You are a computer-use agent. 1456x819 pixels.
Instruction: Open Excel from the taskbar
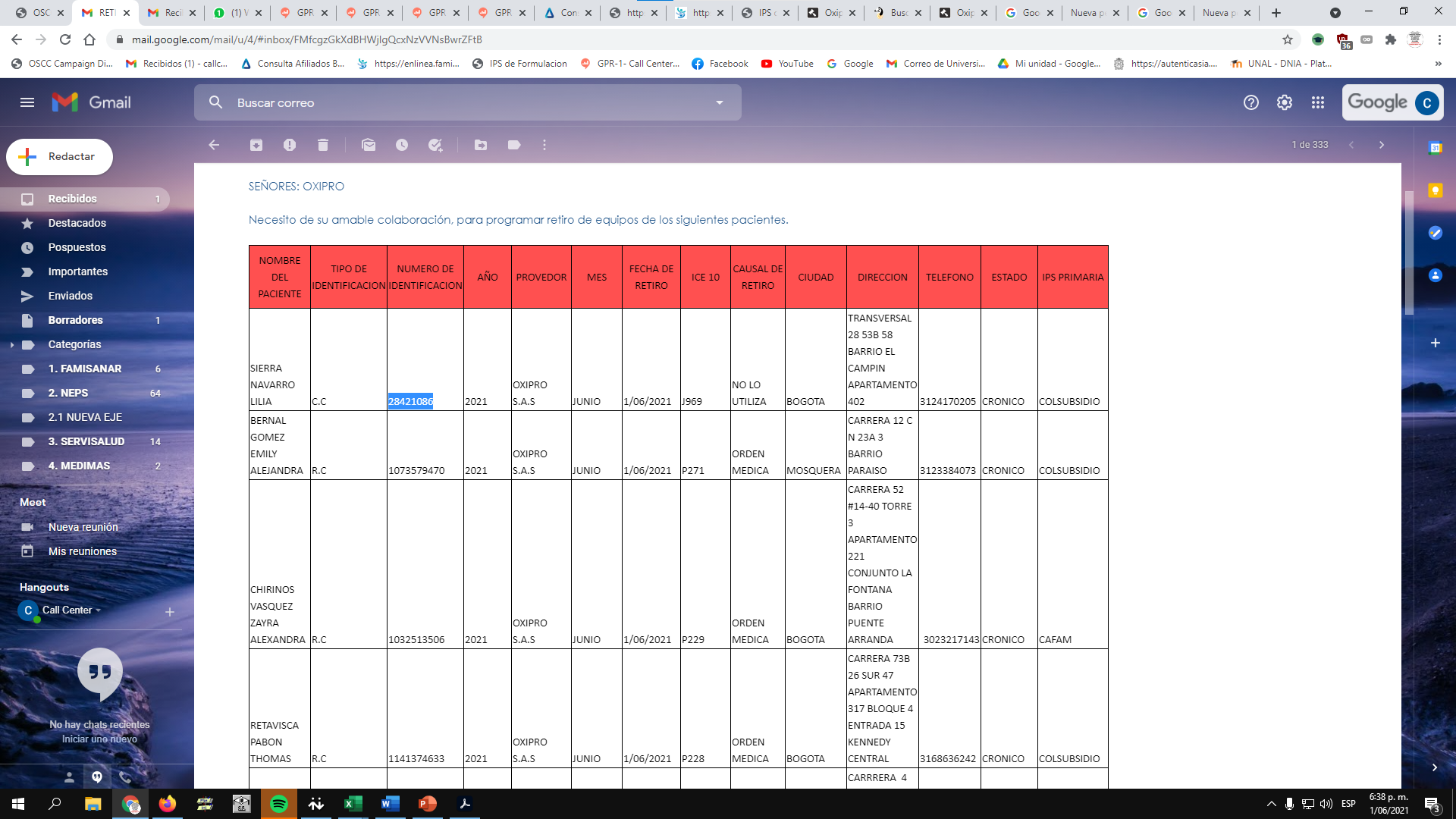(x=353, y=804)
